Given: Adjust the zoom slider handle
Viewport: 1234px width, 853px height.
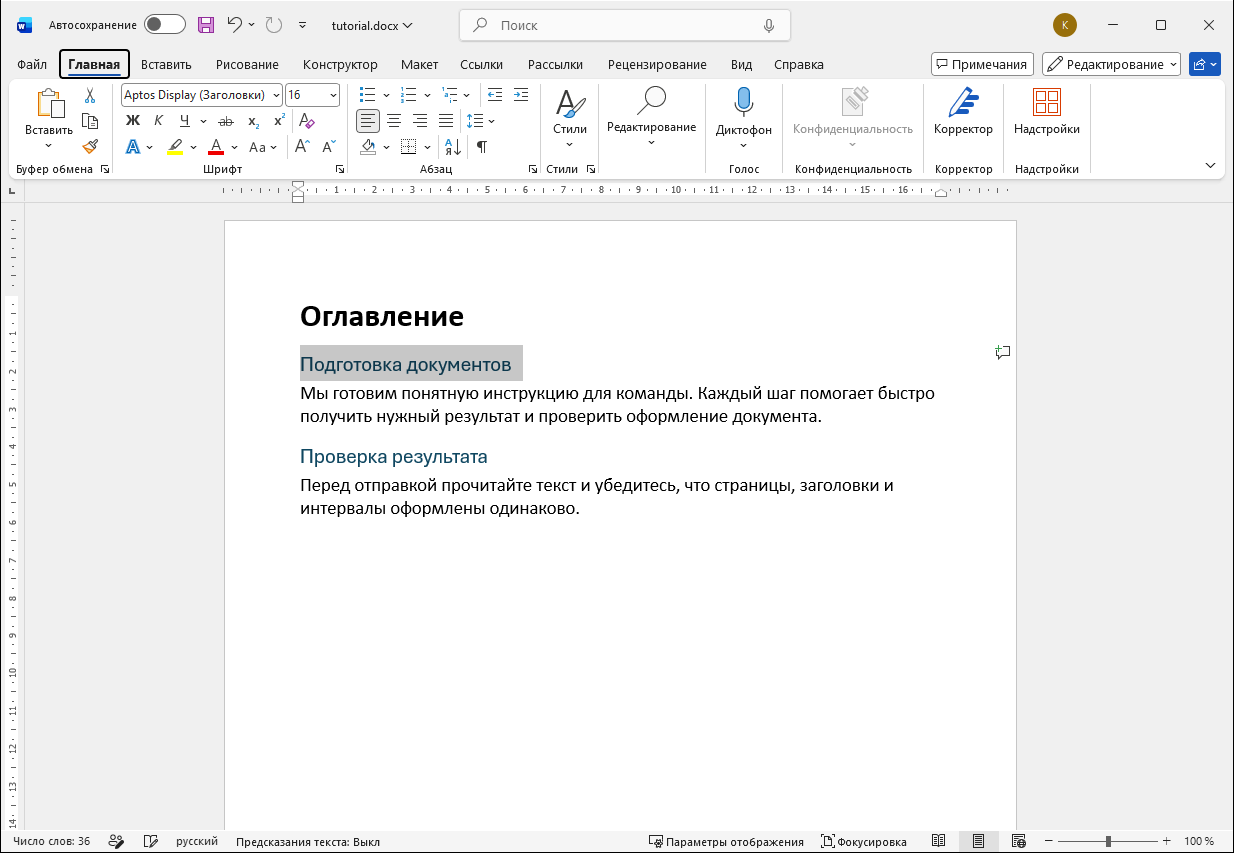Looking at the screenshot, I should click(1108, 842).
